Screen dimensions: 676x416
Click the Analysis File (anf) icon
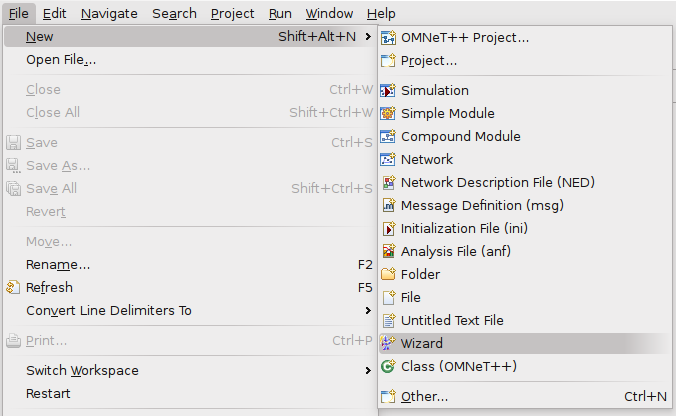(388, 251)
